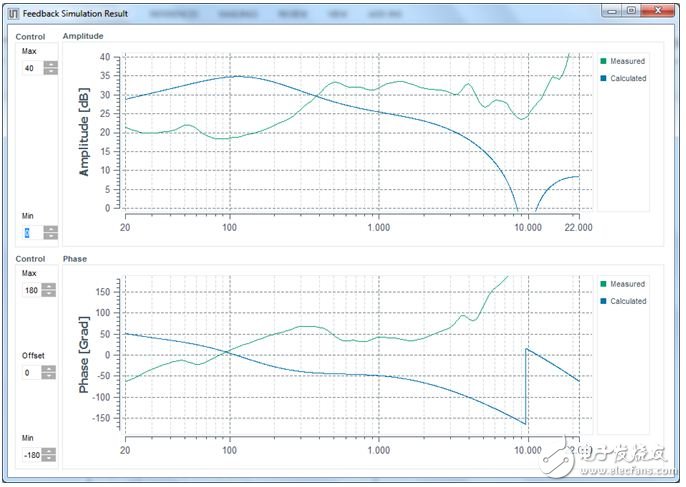Select Measured label in Amplitude legend

point(627,61)
